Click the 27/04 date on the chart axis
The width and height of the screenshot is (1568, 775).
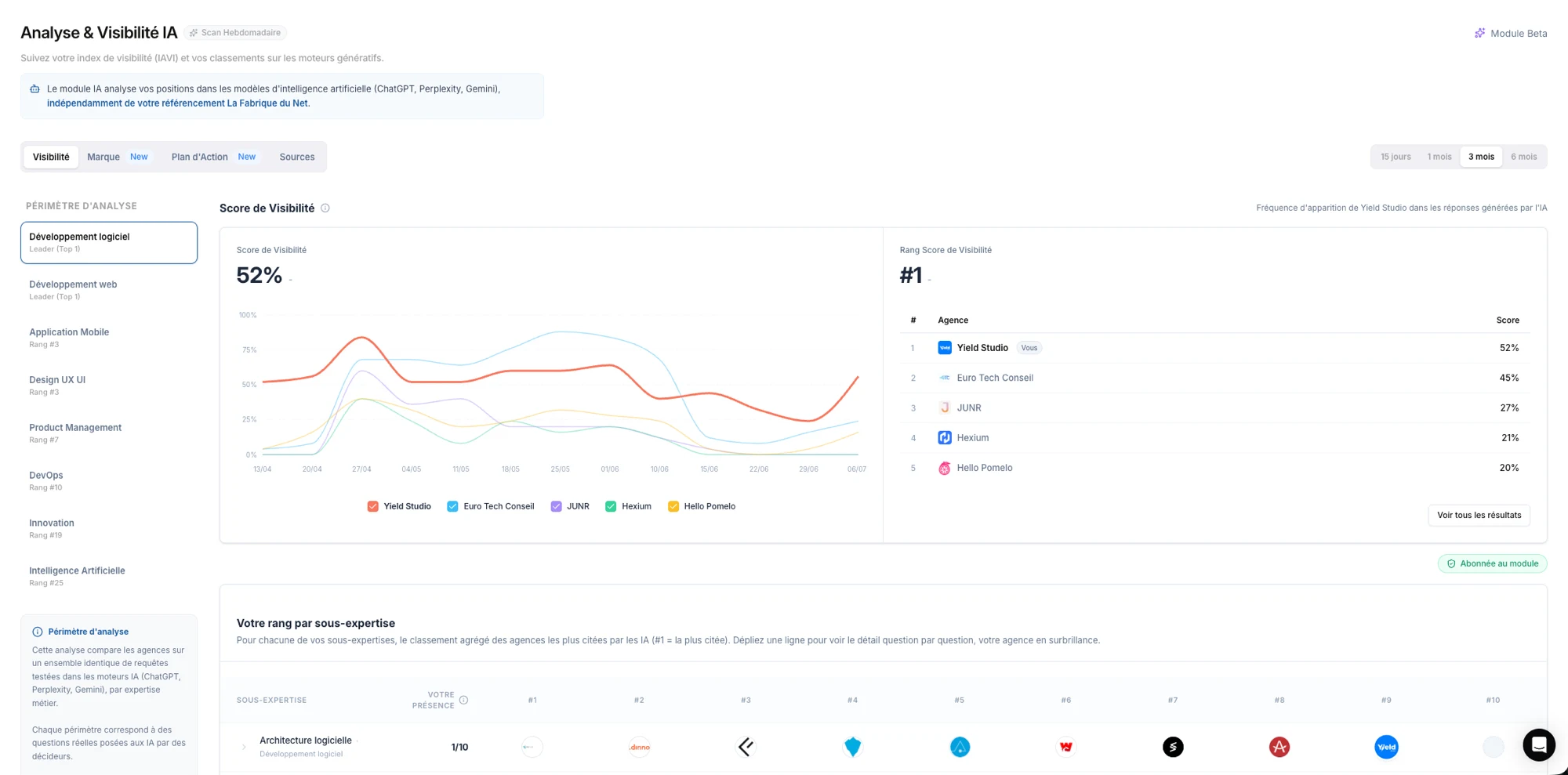pyautogui.click(x=361, y=469)
